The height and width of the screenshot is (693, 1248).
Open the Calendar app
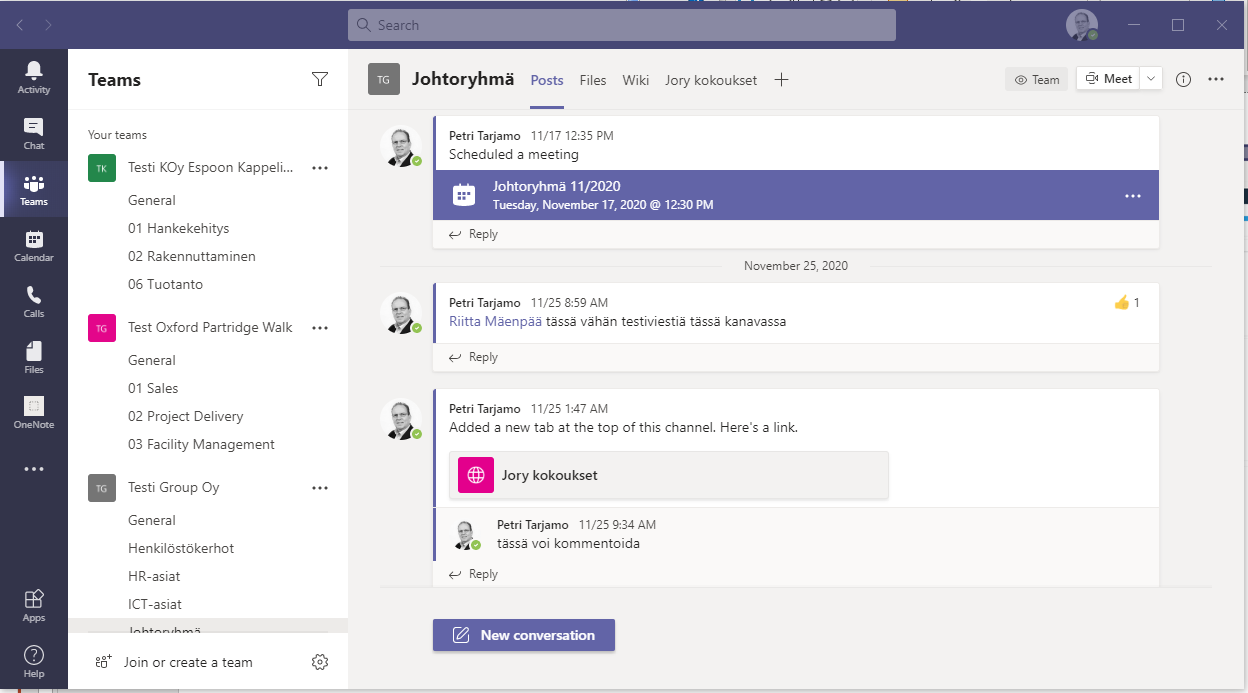pos(34,245)
